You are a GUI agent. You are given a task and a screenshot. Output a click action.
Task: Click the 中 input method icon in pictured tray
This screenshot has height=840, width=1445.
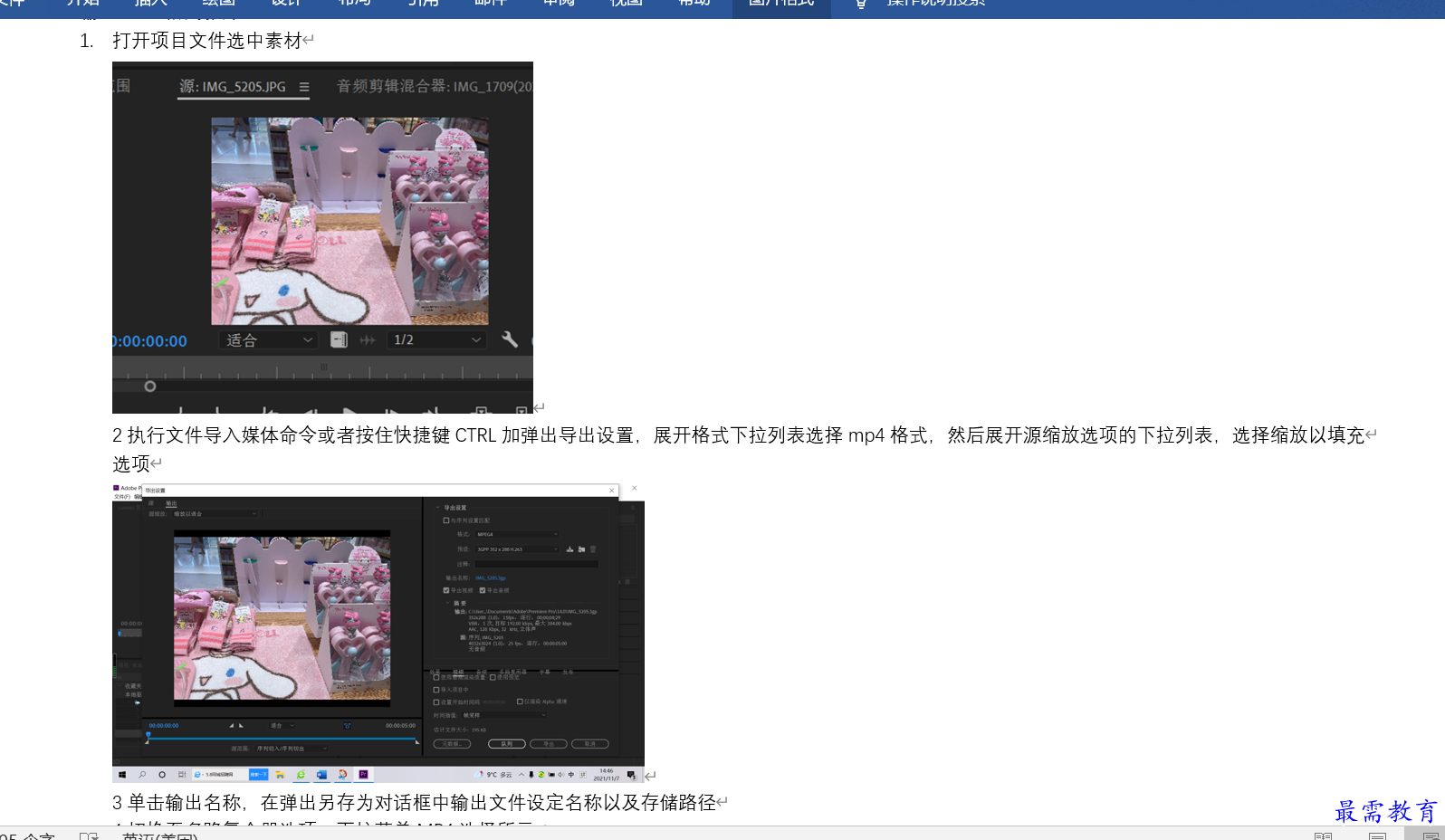(571, 775)
